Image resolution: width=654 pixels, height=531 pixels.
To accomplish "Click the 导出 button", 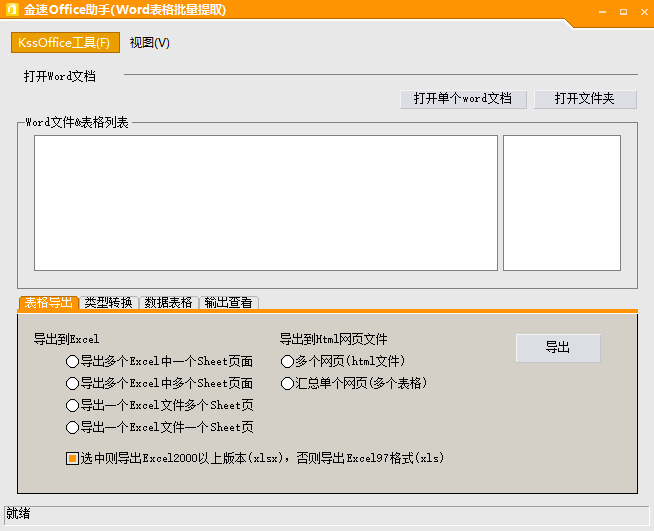I will [558, 348].
